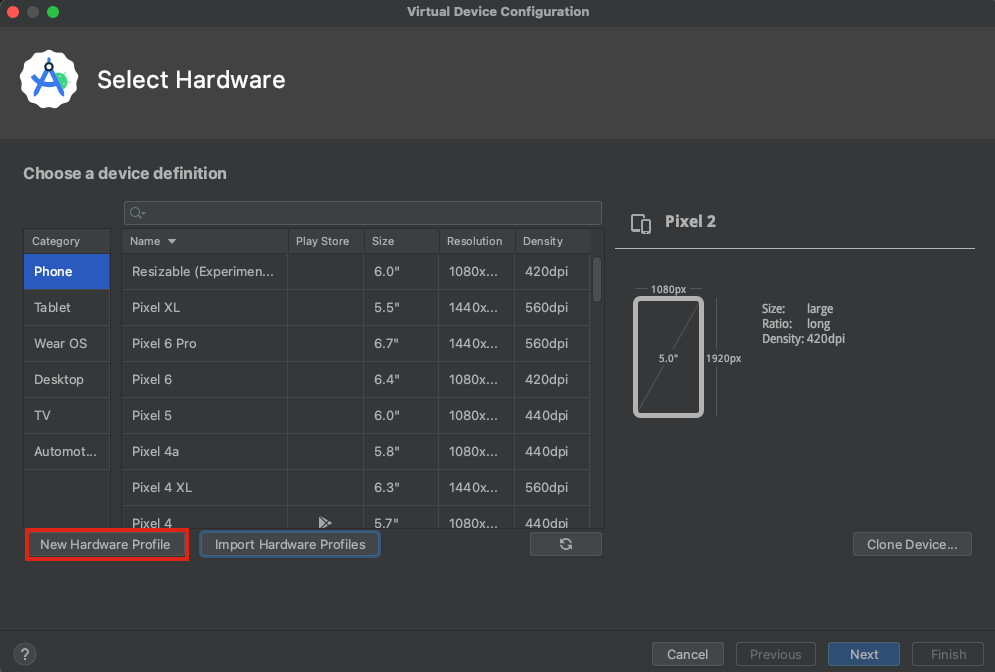Click the help question mark icon

[x=25, y=654]
